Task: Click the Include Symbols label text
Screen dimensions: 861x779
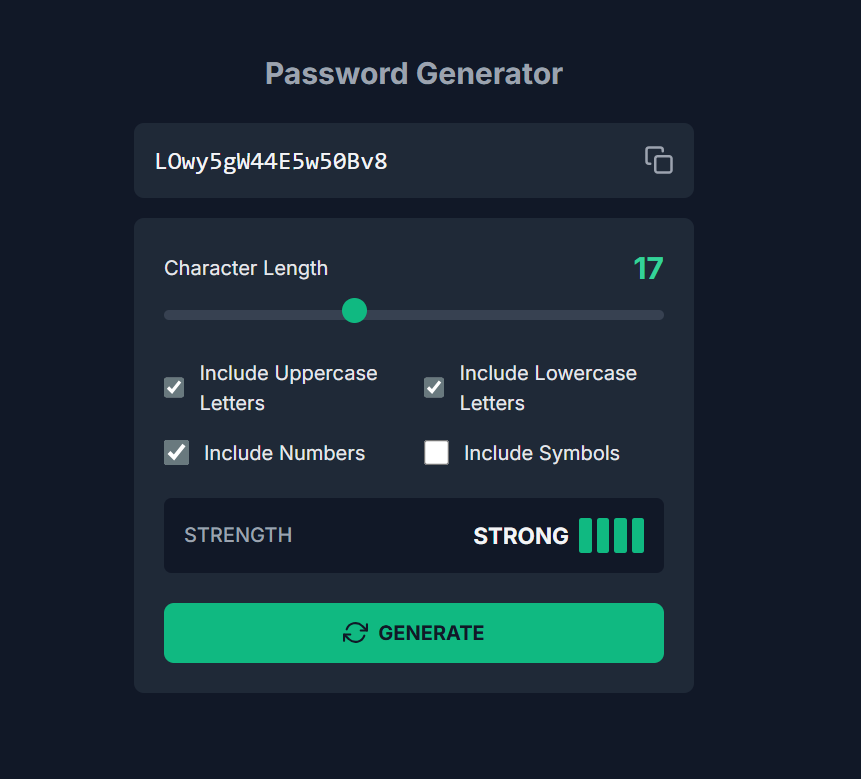Action: click(x=541, y=453)
